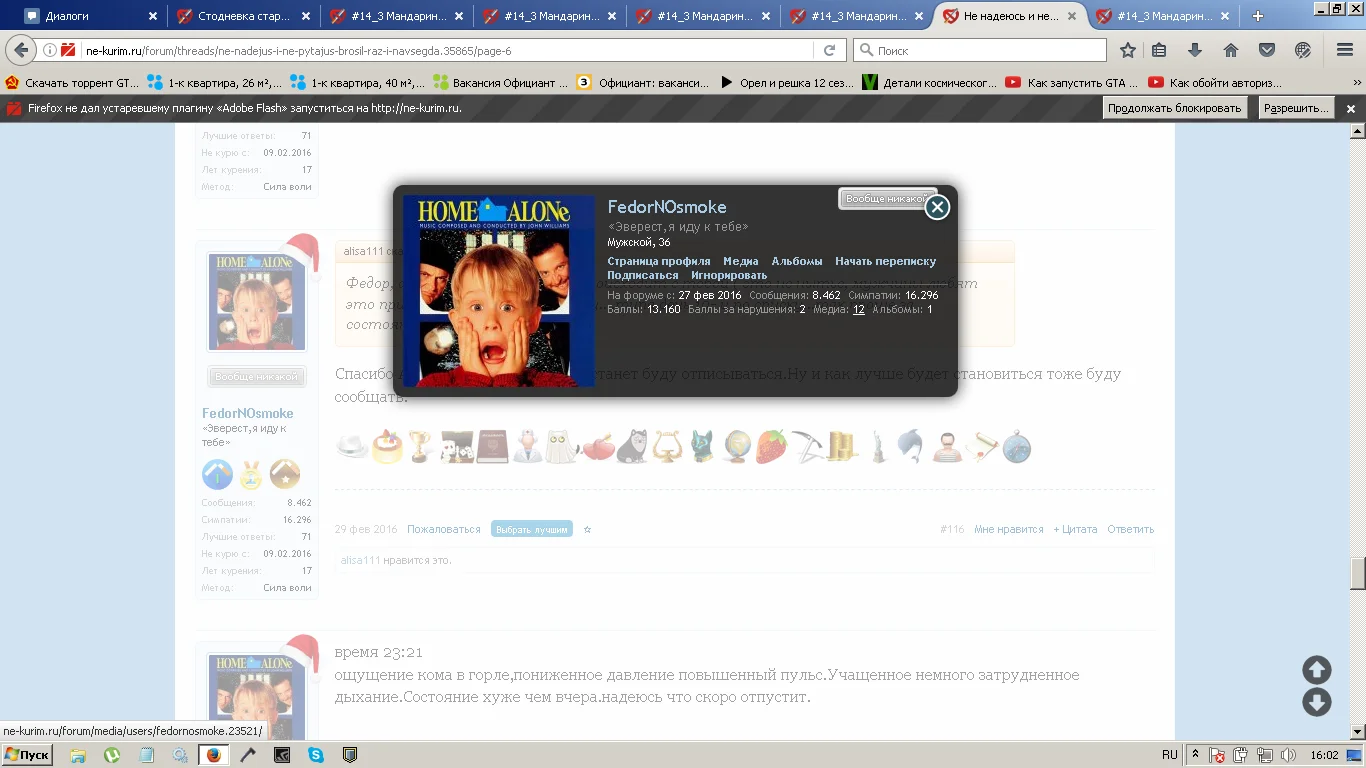
Task: Open the Firefox downloads panel
Action: 1195,50
